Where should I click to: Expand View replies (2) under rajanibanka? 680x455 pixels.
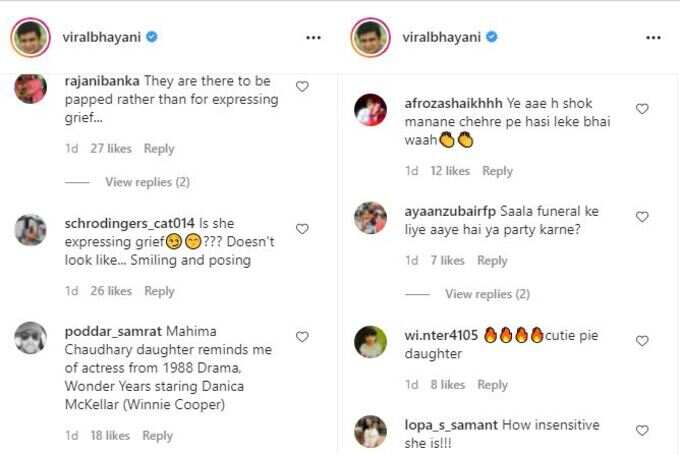tap(147, 182)
